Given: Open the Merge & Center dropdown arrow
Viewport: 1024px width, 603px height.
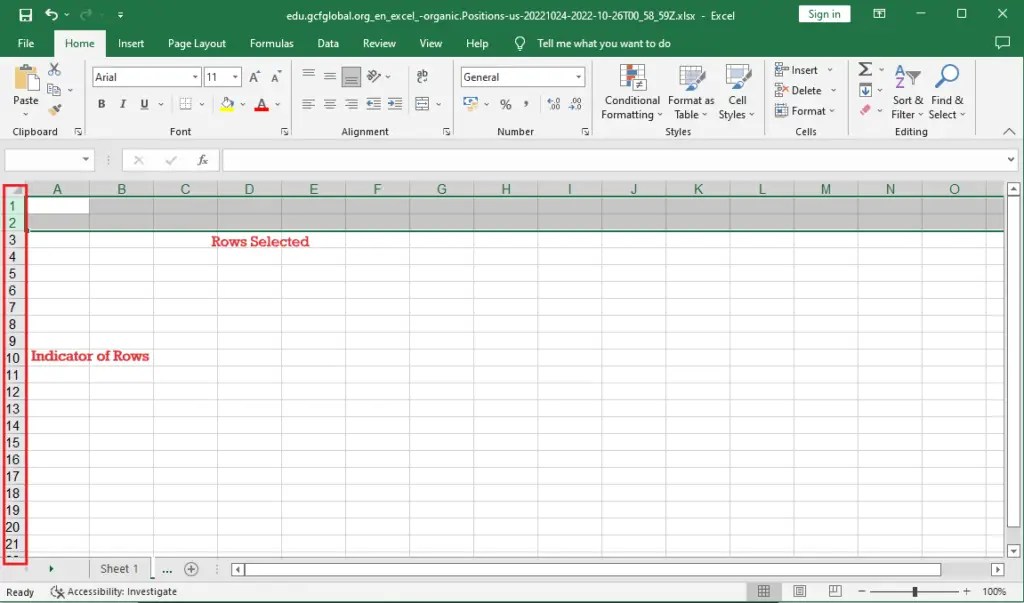Looking at the screenshot, I should tap(438, 105).
